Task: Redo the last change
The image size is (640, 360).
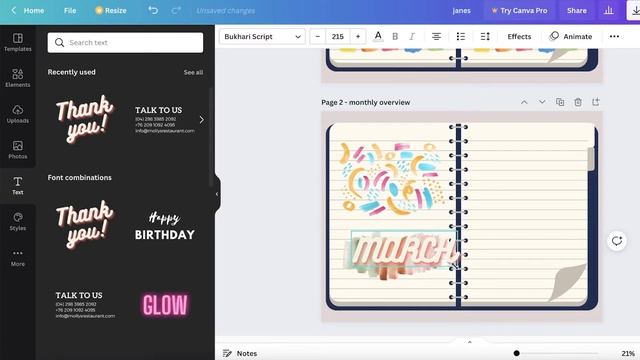Action: click(176, 11)
